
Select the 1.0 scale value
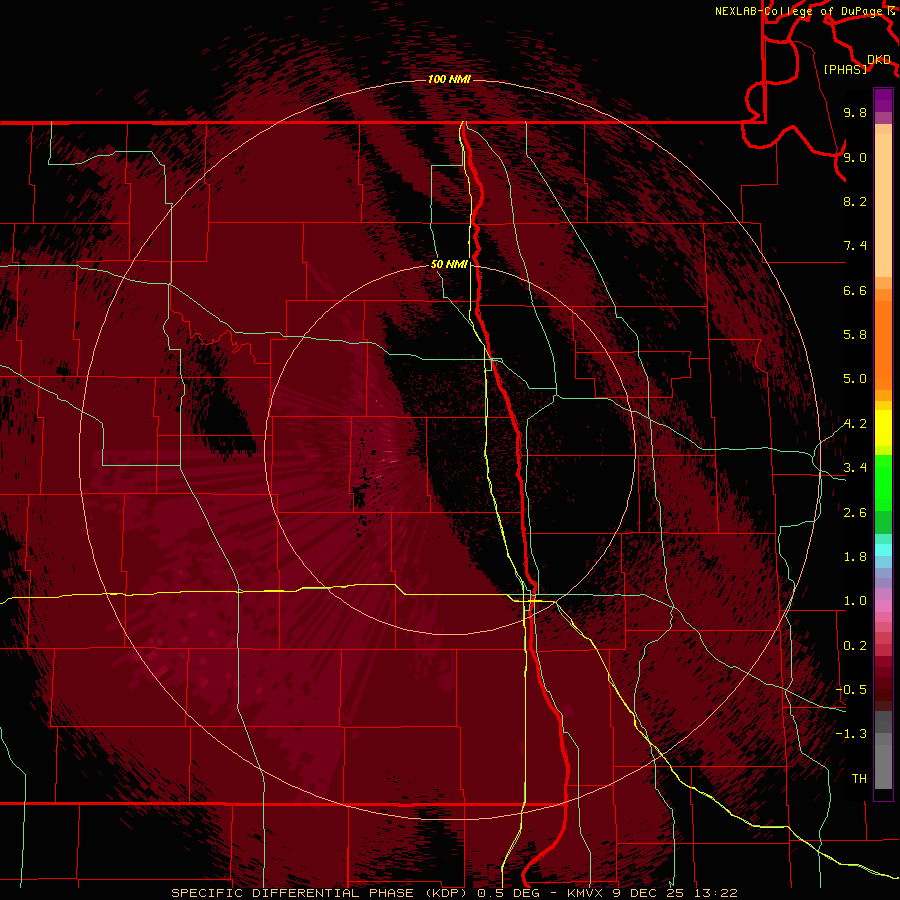click(855, 601)
